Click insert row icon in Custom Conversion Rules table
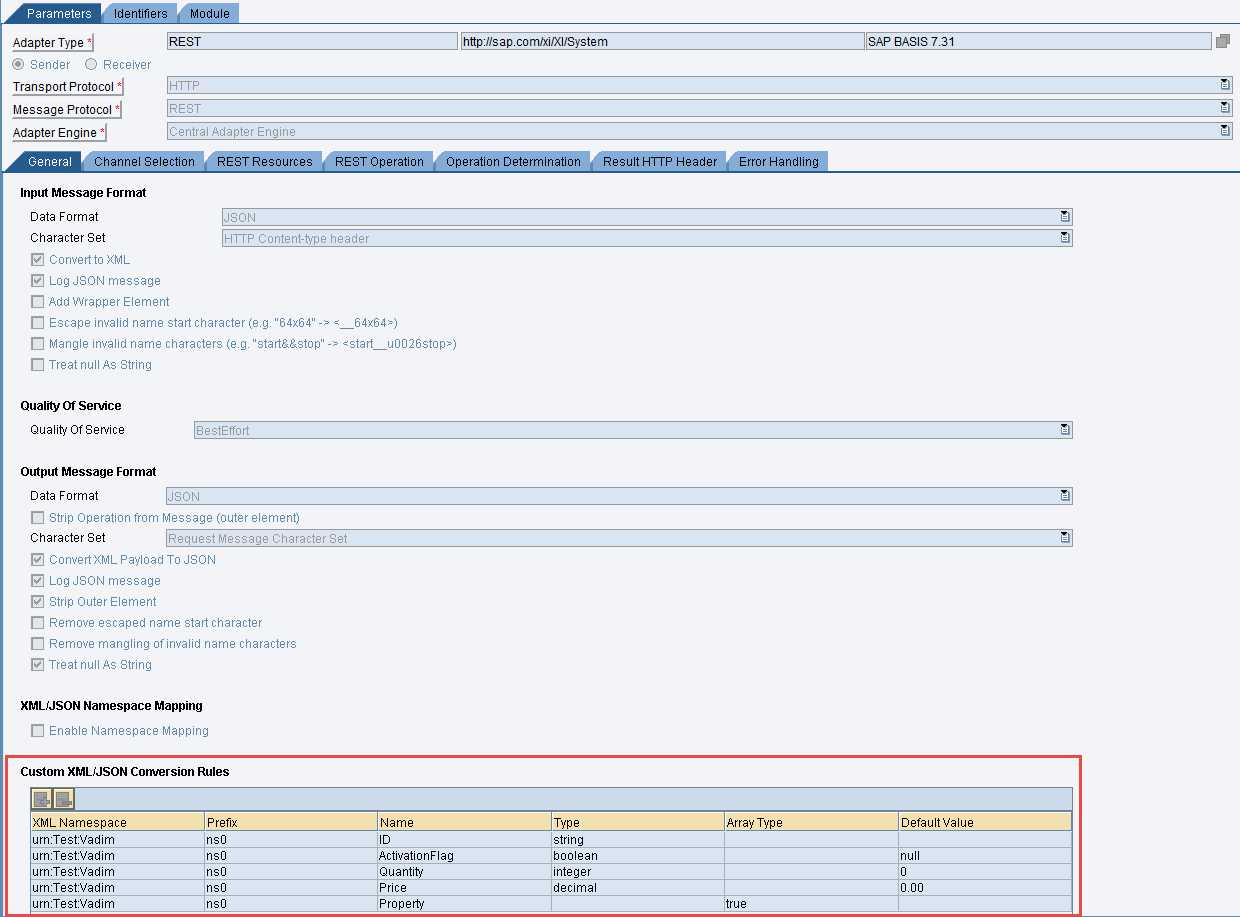Image resolution: width=1240 pixels, height=917 pixels. pyautogui.click(x=41, y=798)
